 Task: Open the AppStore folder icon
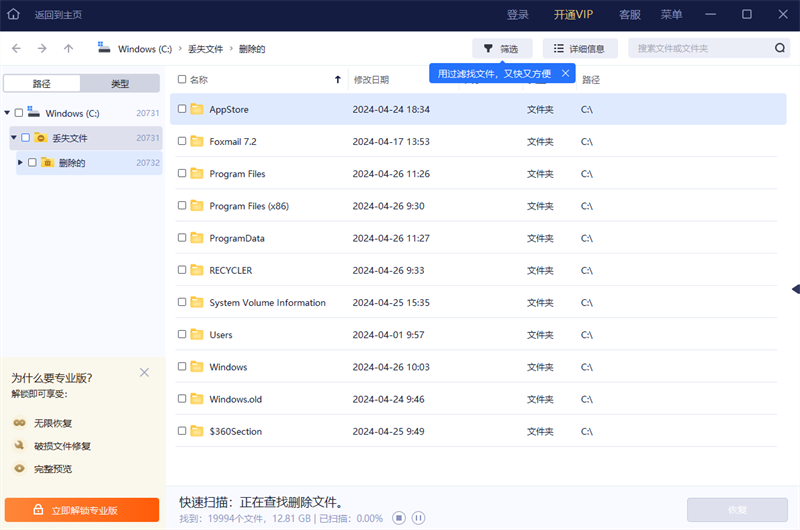click(197, 110)
